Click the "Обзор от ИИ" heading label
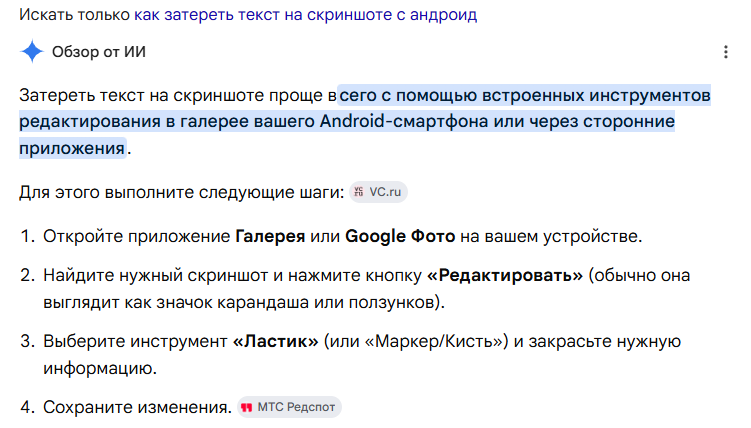751x428 pixels. pos(99,52)
